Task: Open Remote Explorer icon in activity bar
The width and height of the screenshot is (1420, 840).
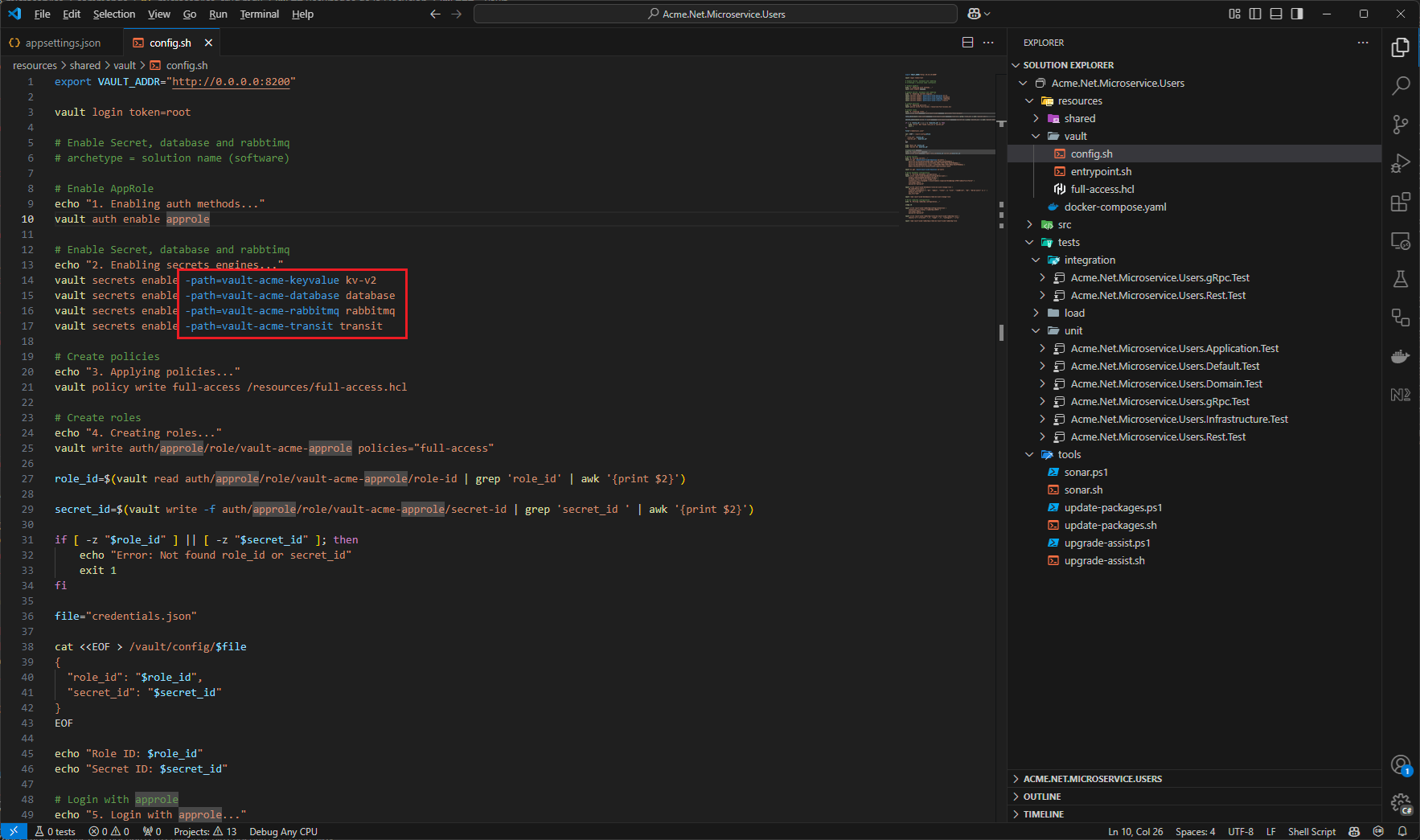Action: coord(1400,240)
